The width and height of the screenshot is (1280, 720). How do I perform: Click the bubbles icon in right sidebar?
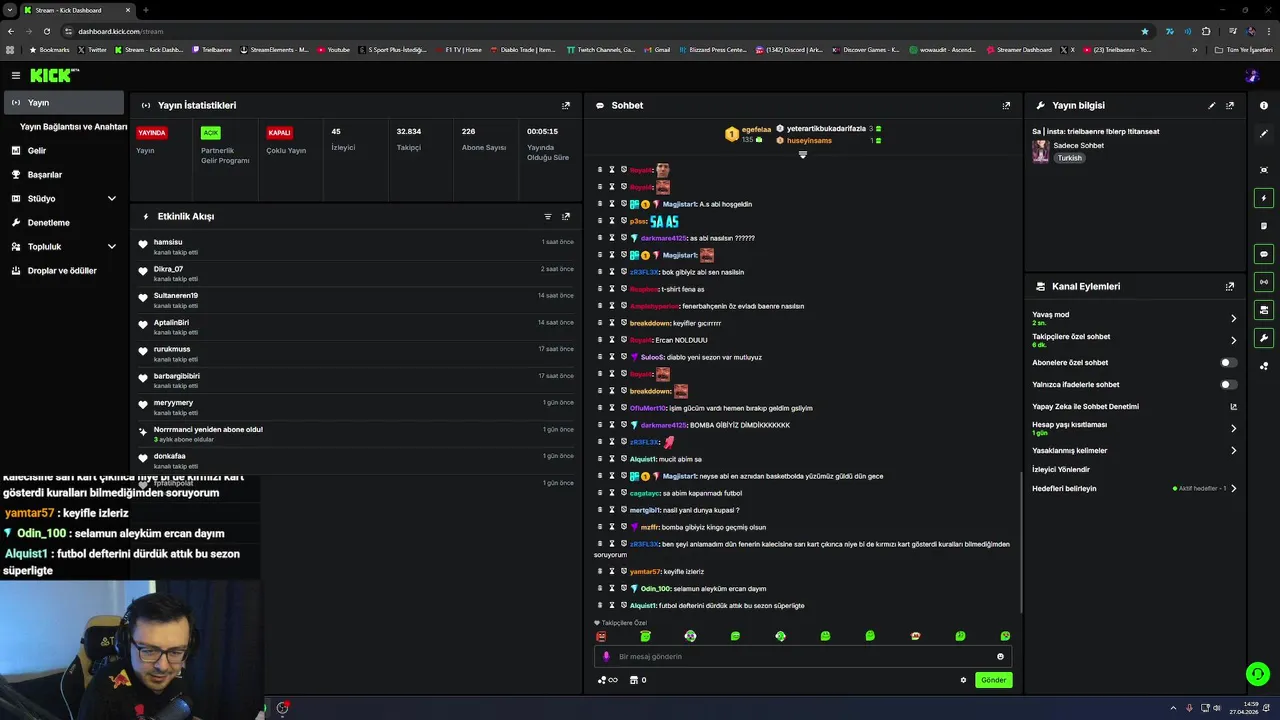pyautogui.click(x=1264, y=366)
